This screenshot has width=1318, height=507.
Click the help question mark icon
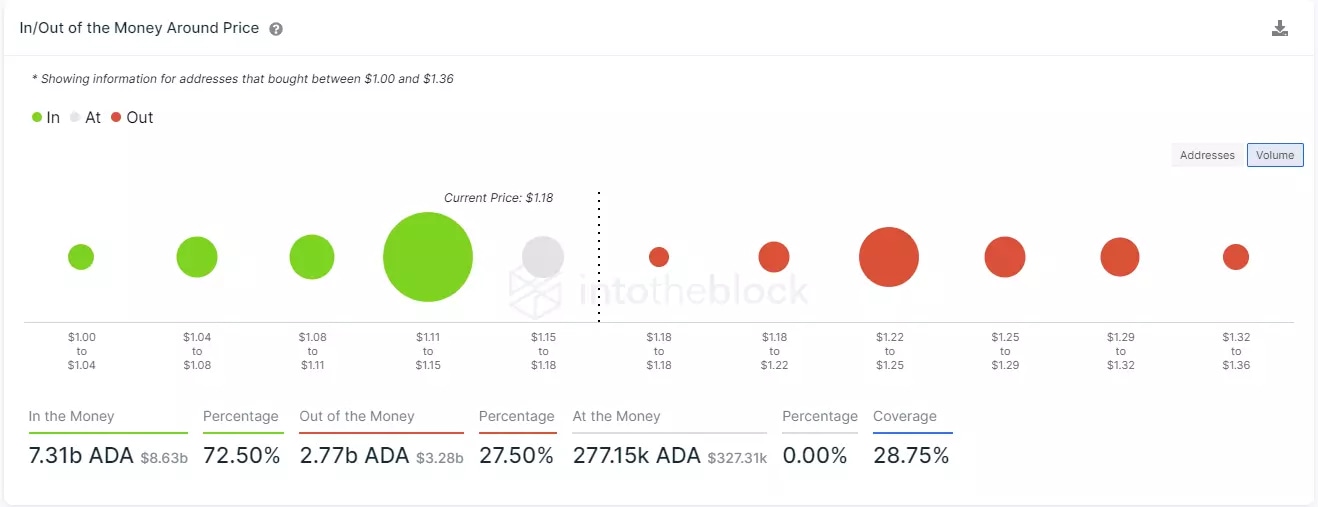click(x=276, y=29)
